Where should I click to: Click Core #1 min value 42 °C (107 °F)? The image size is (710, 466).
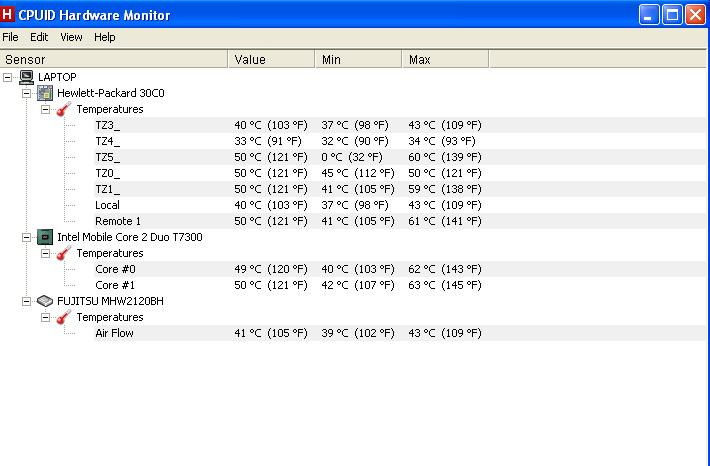pos(358,285)
